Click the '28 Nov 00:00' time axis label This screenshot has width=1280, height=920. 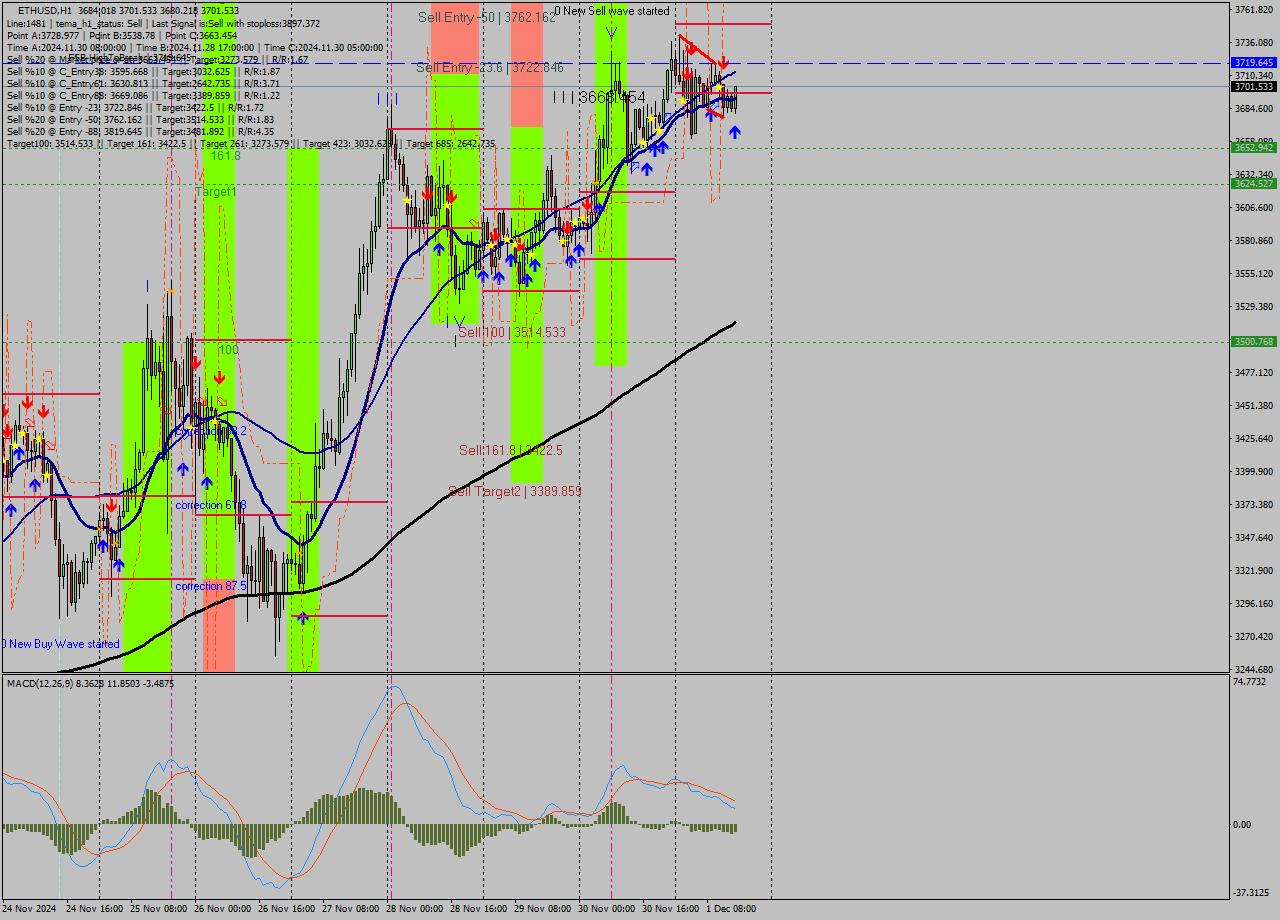[415, 909]
